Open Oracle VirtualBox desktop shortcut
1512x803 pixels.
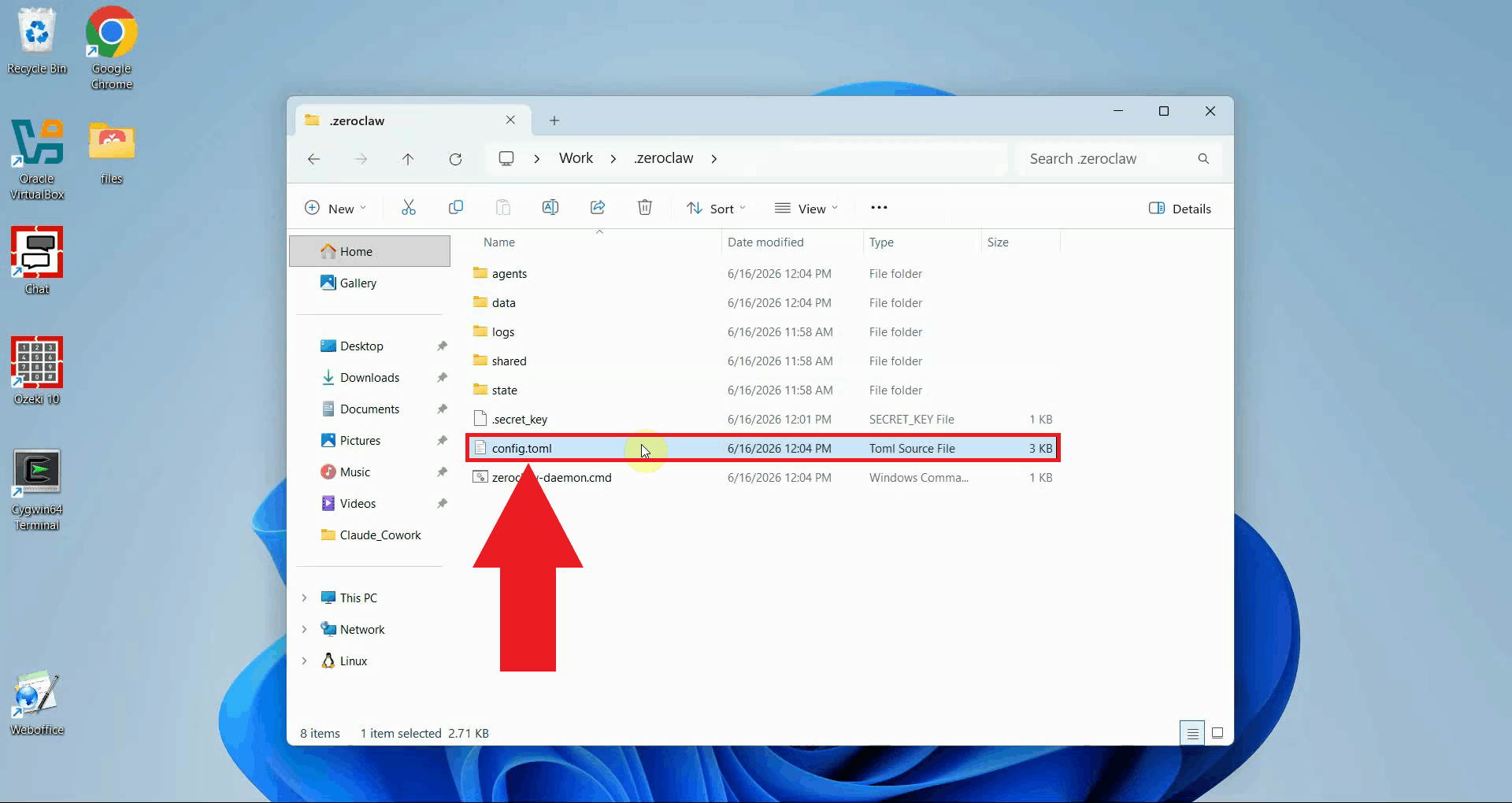point(37,159)
